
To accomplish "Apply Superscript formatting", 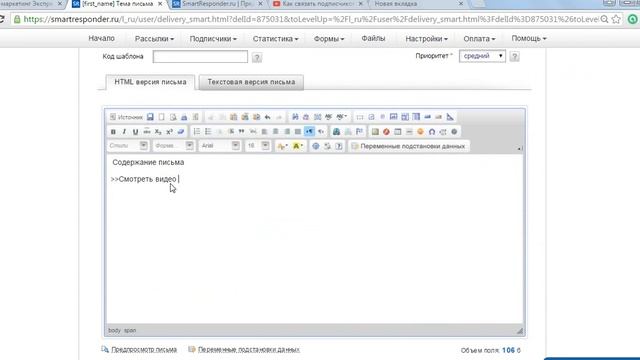I will 169,132.
